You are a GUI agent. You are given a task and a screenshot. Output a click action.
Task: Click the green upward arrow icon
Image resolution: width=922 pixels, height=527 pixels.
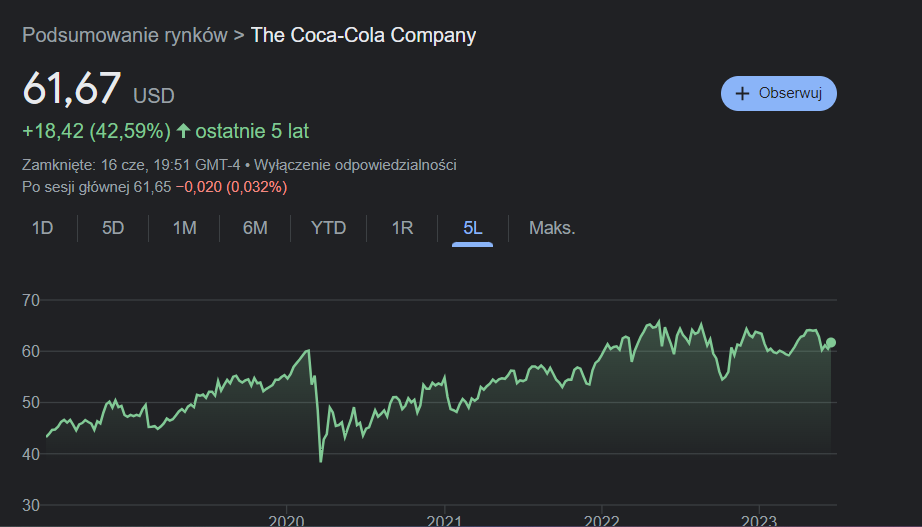(183, 131)
